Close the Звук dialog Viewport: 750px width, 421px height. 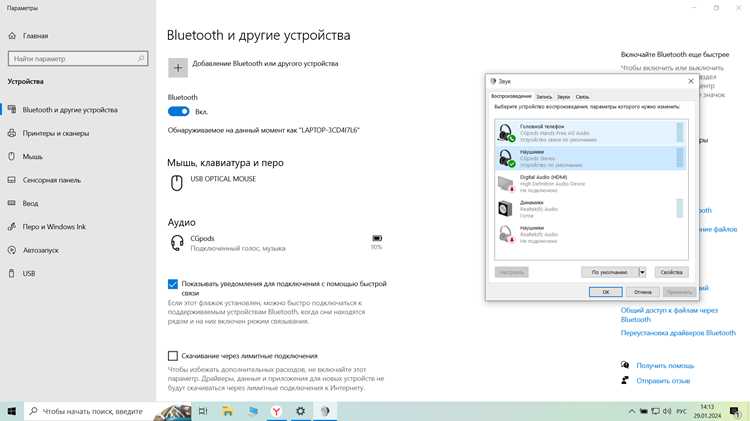[691, 81]
